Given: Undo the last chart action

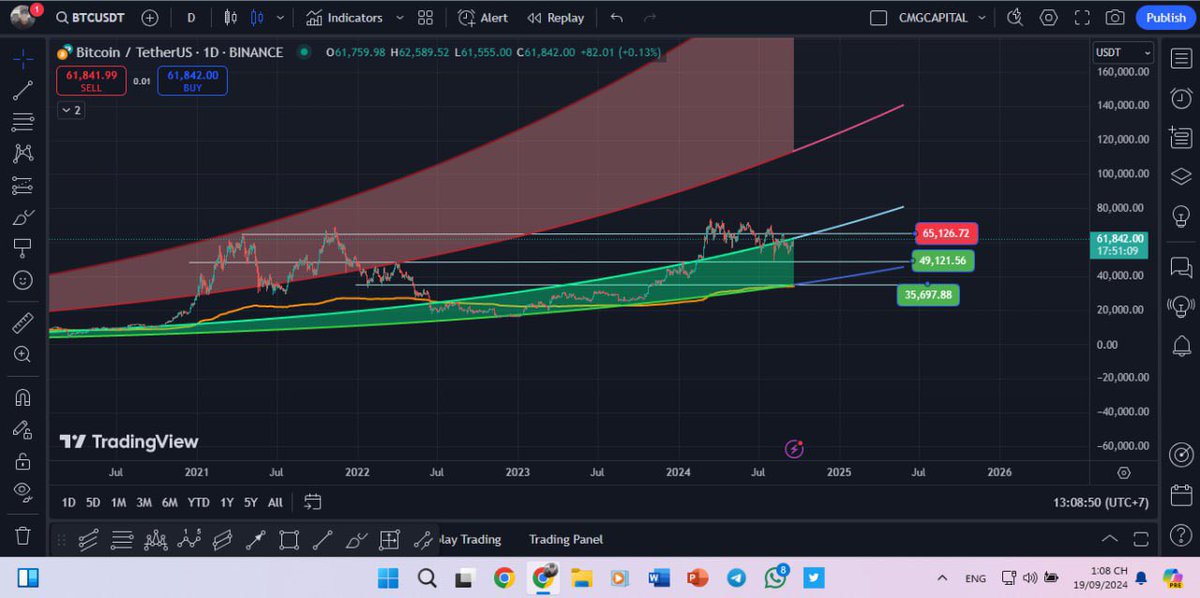Looking at the screenshot, I should click(x=616, y=18).
